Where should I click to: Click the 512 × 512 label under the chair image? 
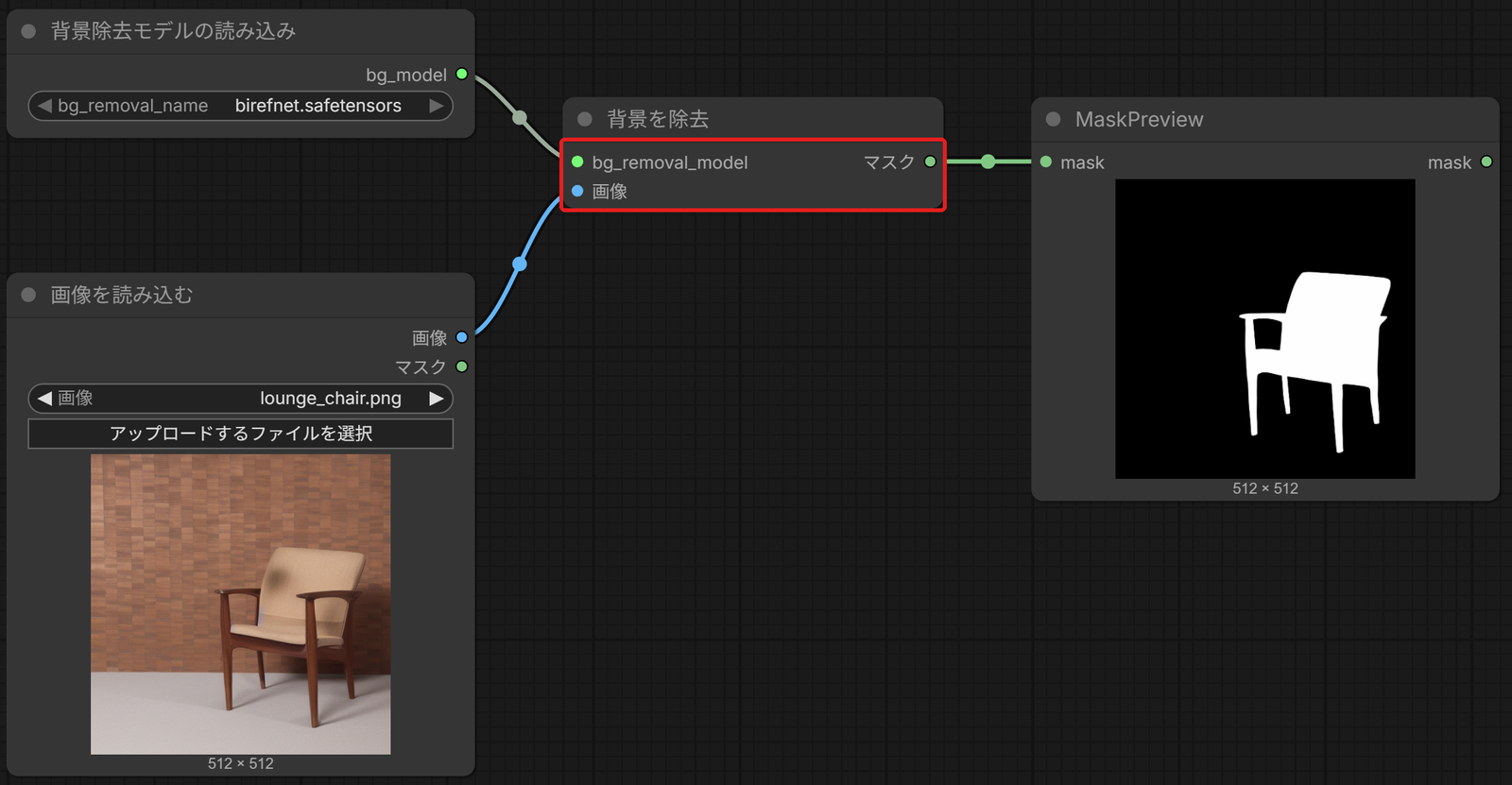pos(241,763)
